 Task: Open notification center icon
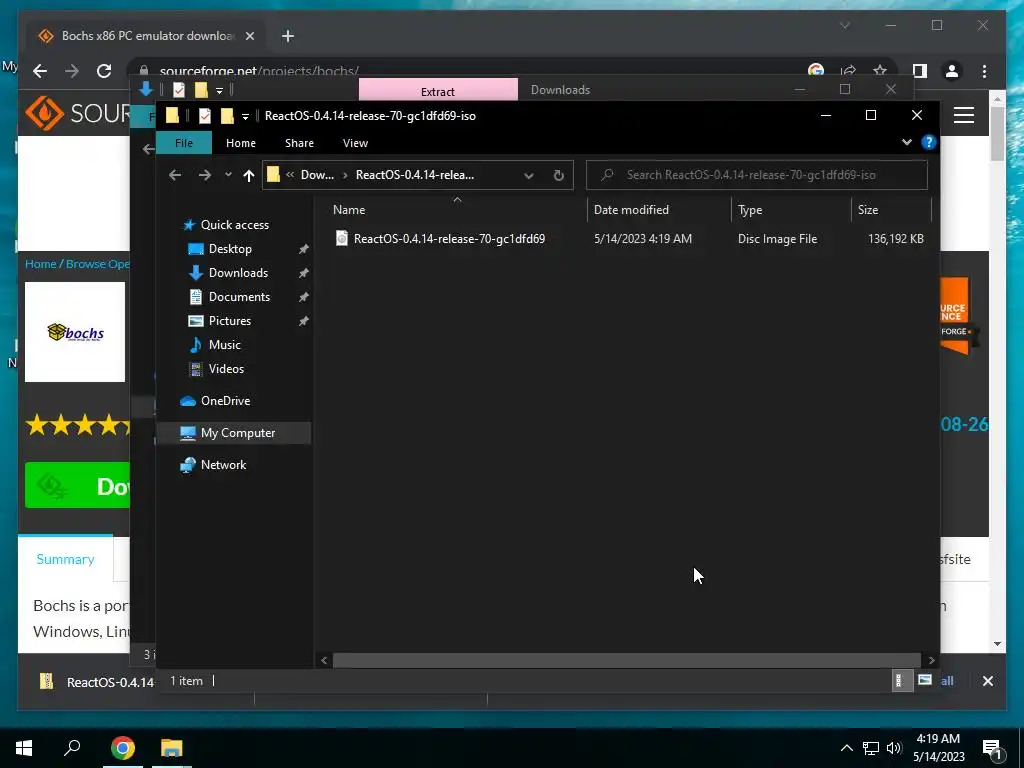992,749
